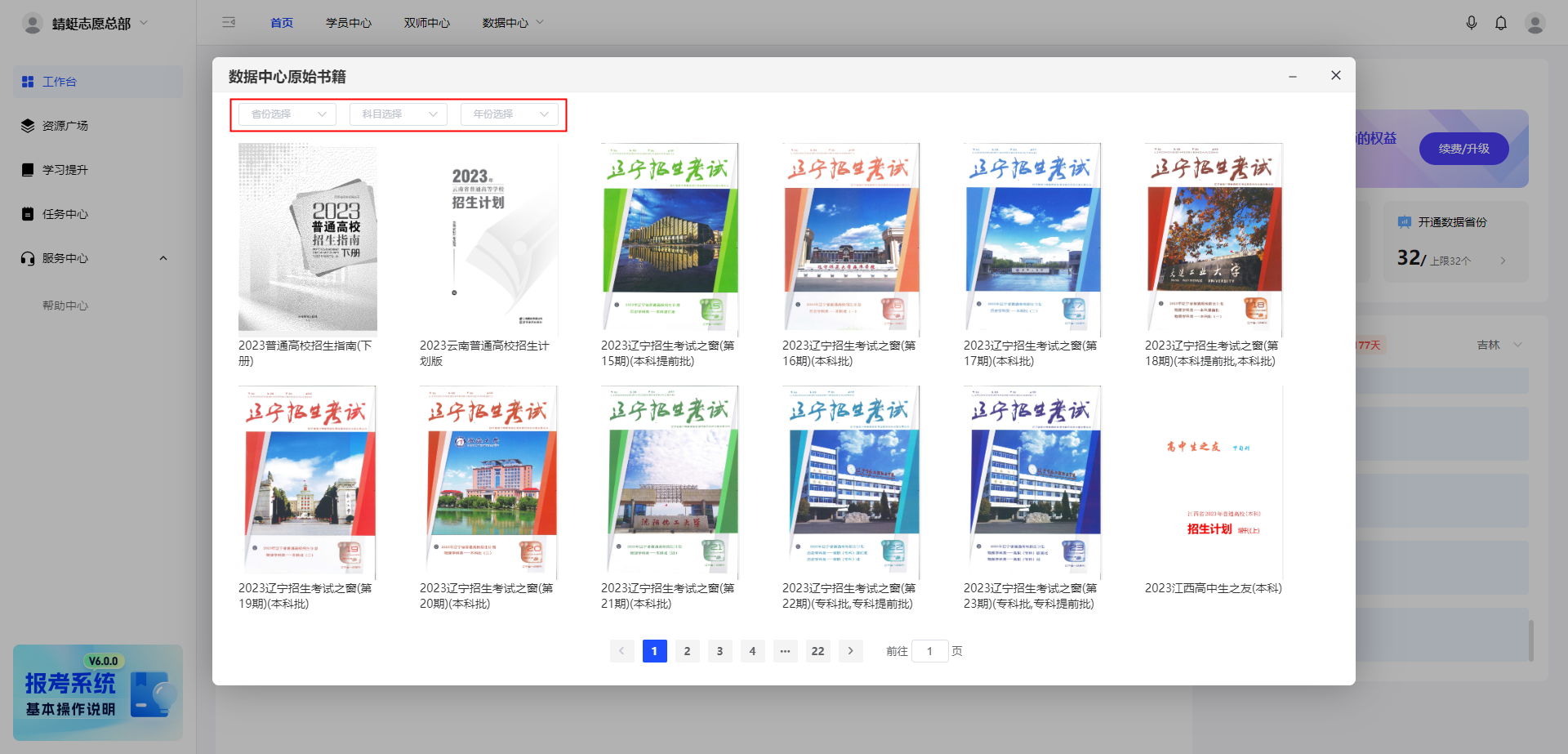The width and height of the screenshot is (1568, 754).
Task: Open the 2023江西高中生之友 book
Action: pyautogui.click(x=1214, y=482)
